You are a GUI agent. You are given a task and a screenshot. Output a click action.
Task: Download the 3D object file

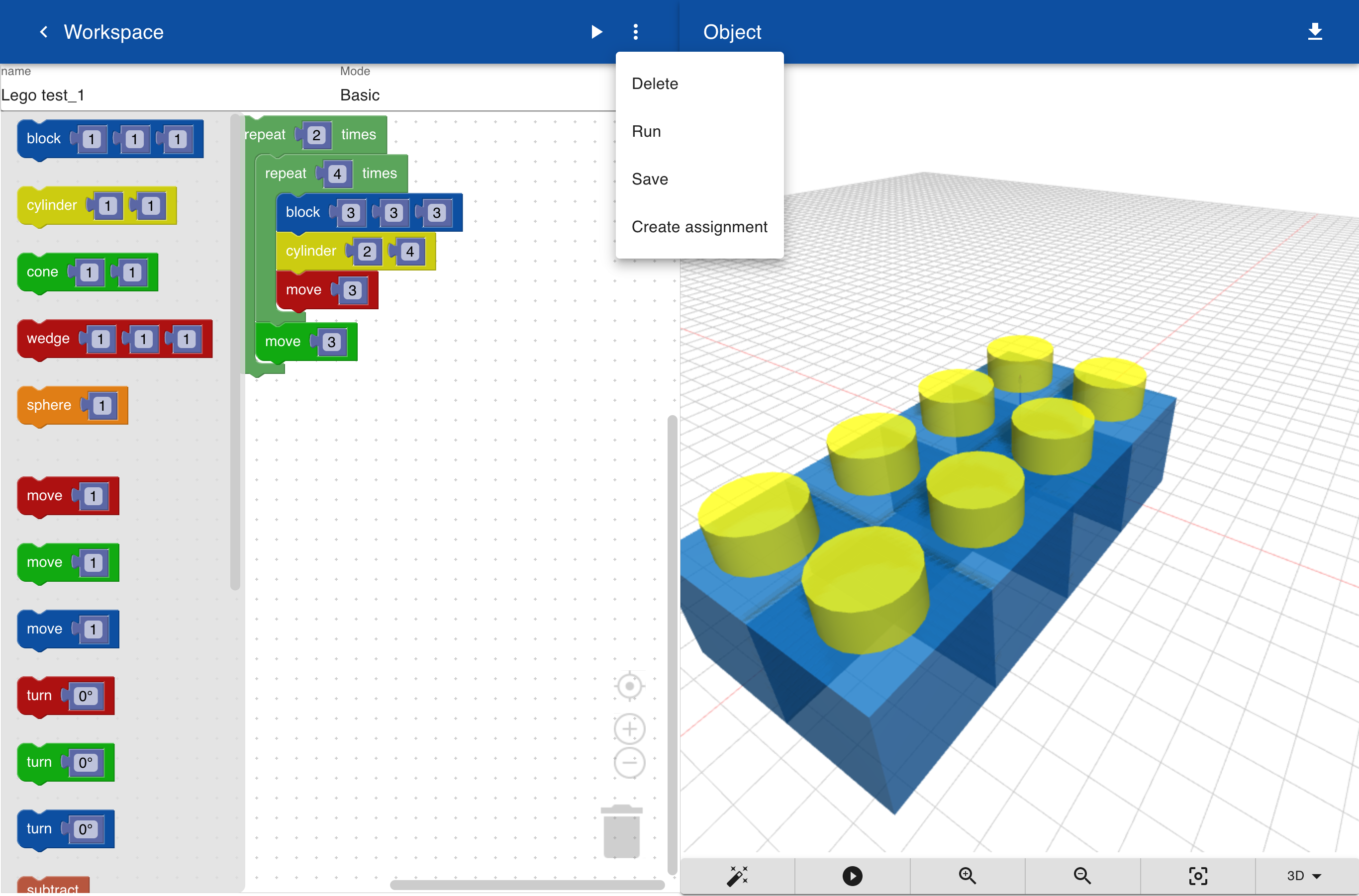1315,32
